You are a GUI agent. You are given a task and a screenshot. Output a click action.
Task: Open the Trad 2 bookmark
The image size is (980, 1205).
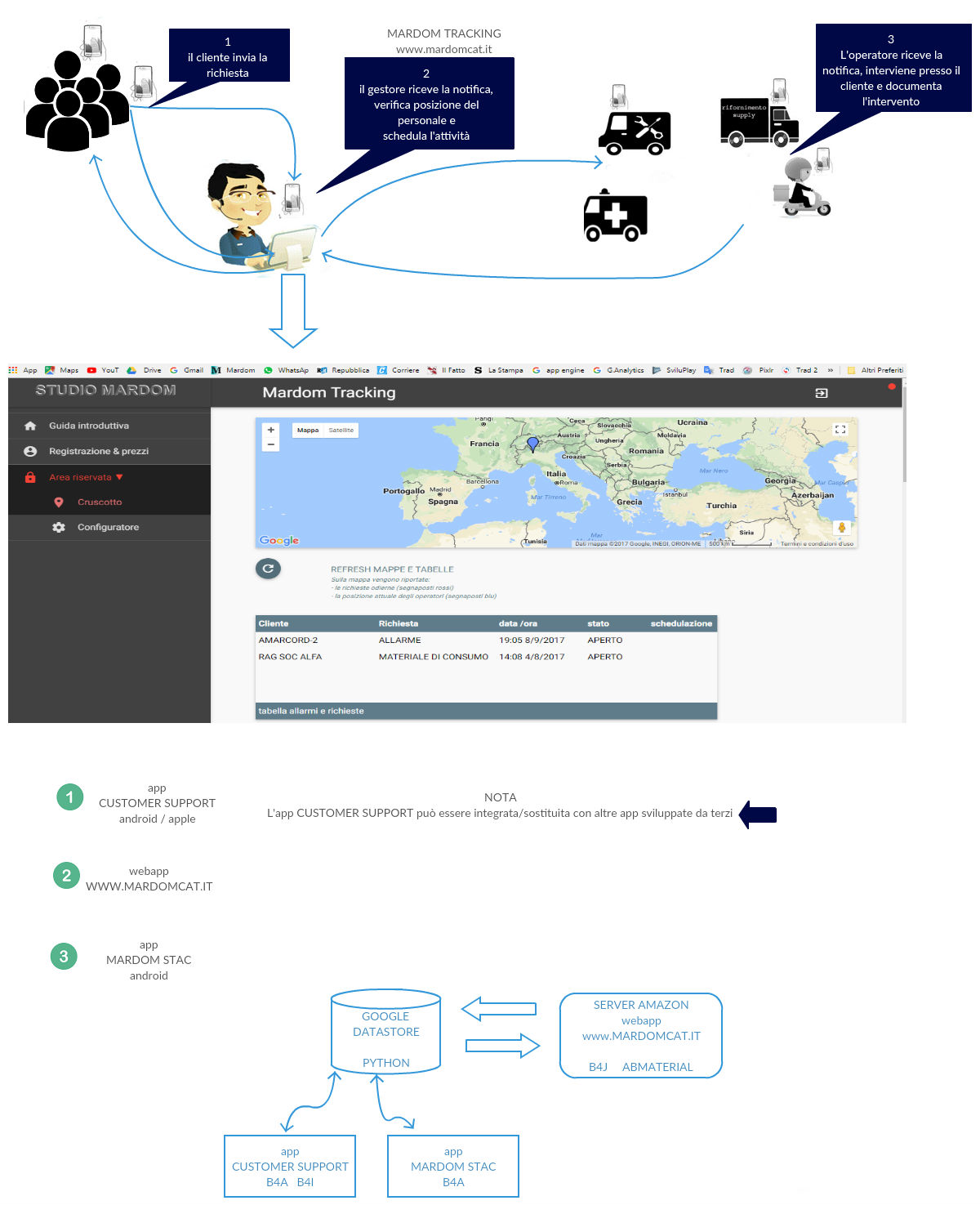800,370
